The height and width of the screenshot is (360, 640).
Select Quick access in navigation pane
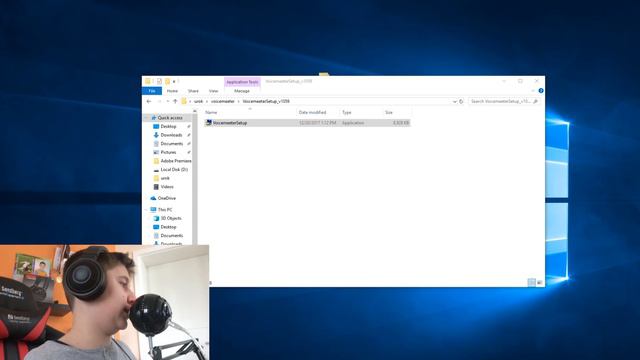tap(170, 118)
